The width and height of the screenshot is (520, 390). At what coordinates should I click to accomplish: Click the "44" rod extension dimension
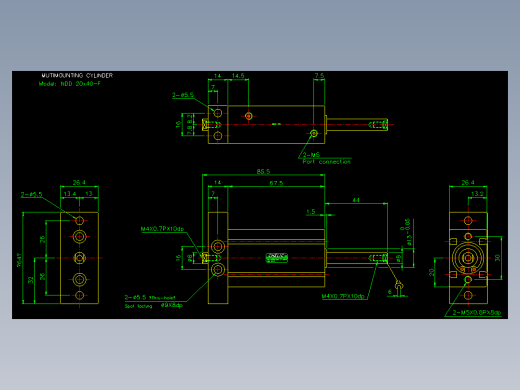(x=356, y=200)
